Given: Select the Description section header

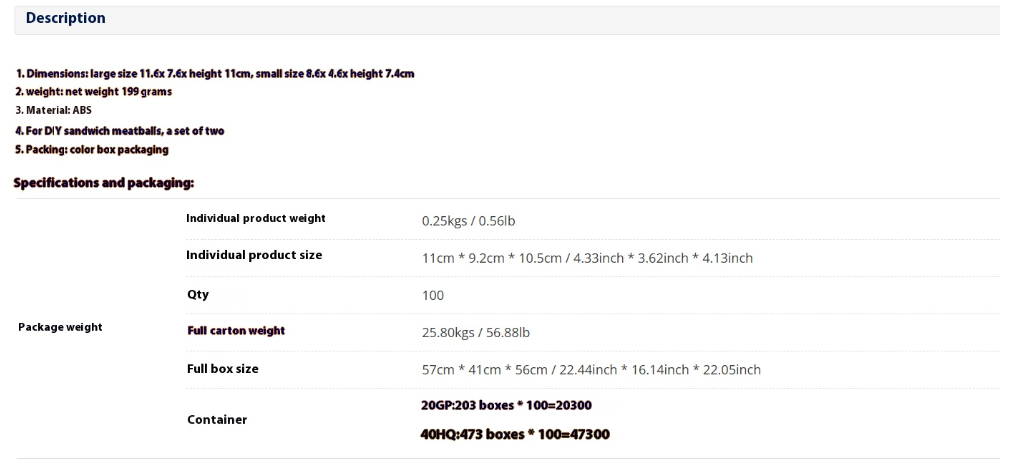Looking at the screenshot, I should click(x=66, y=18).
